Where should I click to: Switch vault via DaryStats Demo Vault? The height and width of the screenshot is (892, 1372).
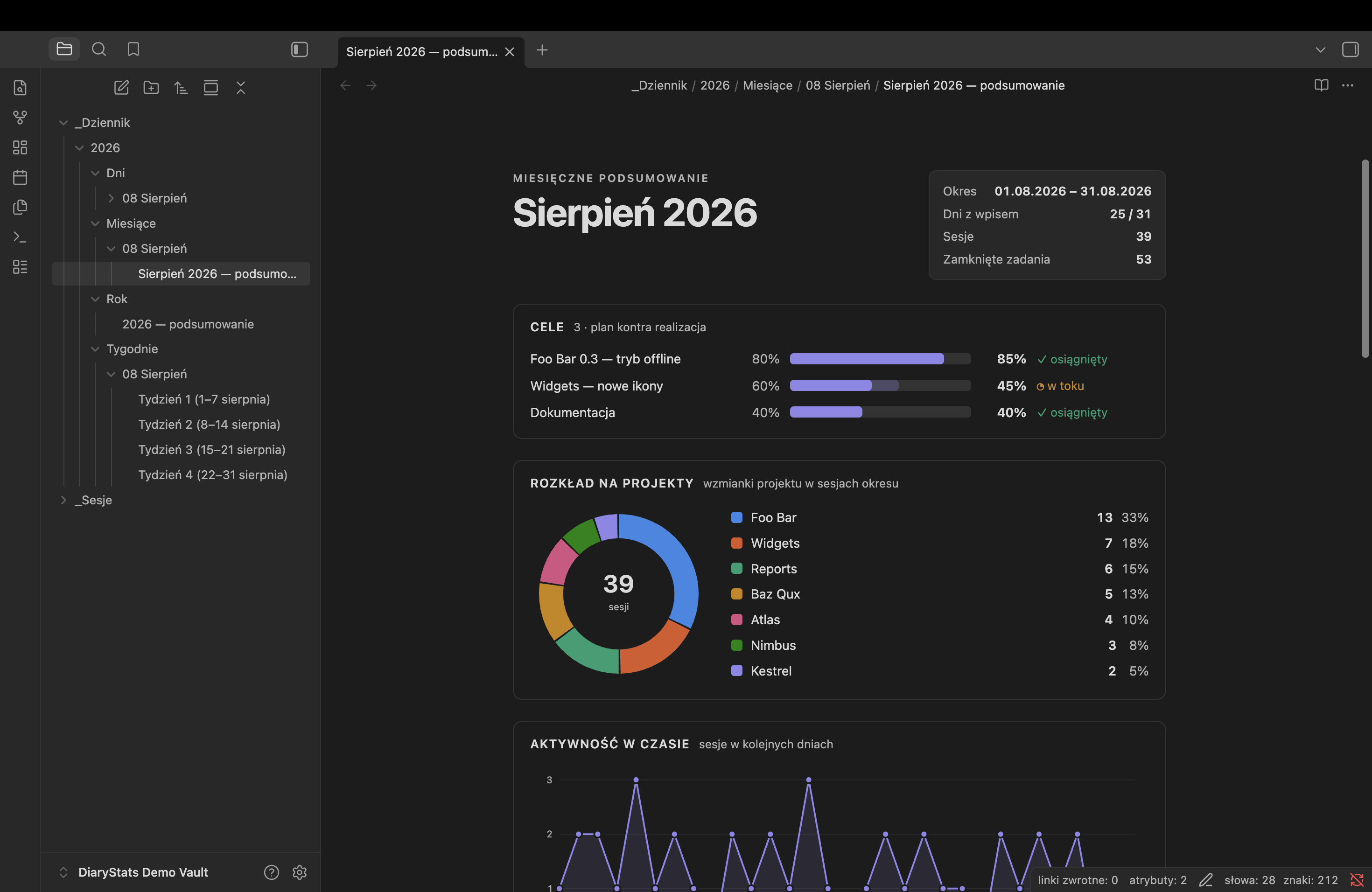click(x=134, y=872)
